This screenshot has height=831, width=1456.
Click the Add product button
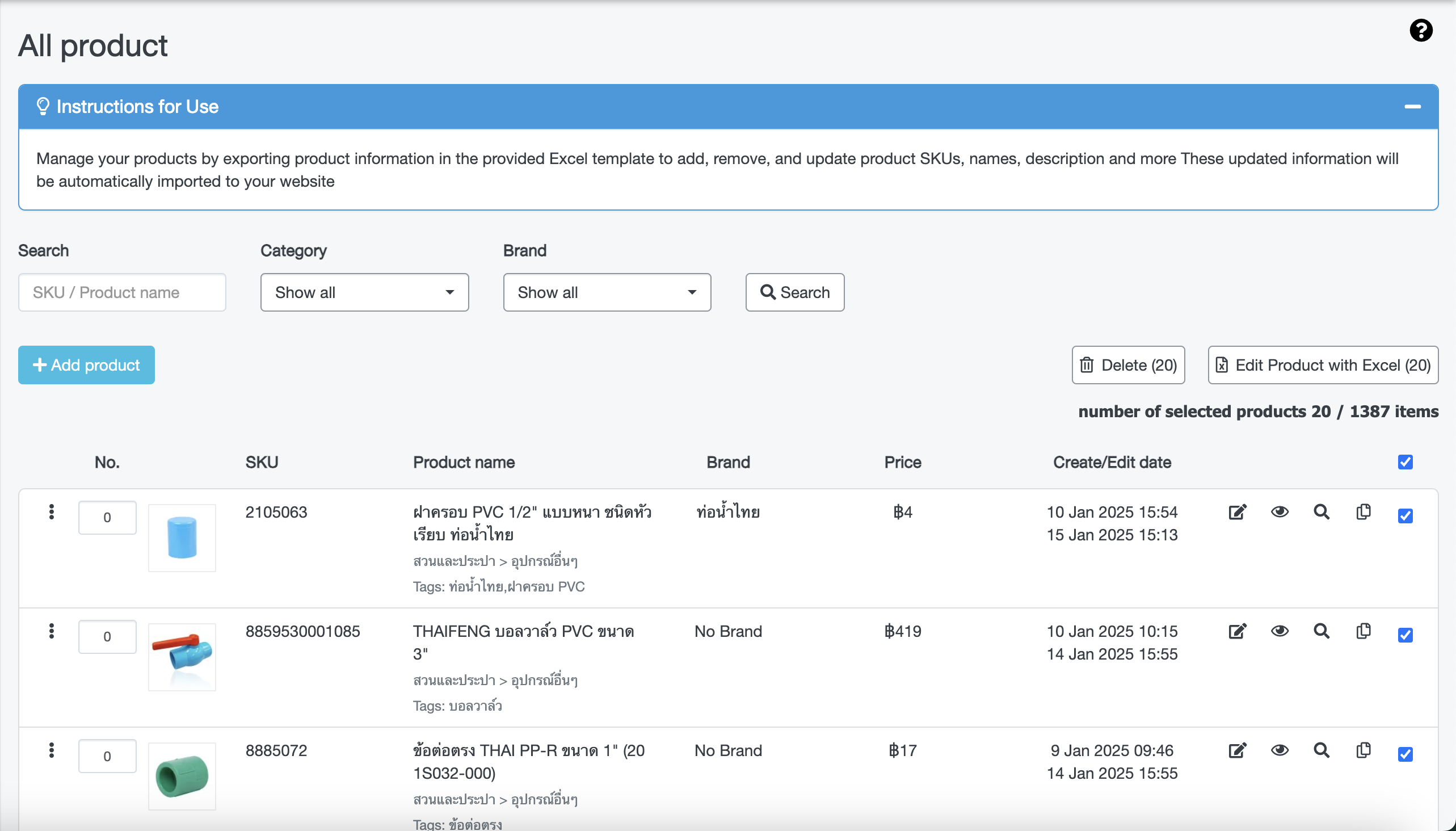coord(86,365)
